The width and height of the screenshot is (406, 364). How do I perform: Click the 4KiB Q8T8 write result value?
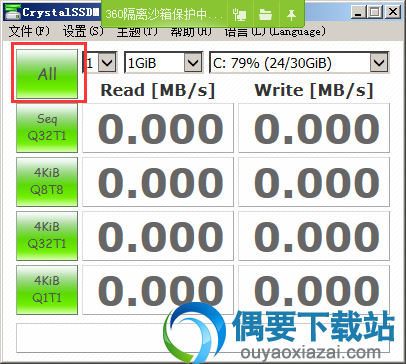tap(314, 182)
